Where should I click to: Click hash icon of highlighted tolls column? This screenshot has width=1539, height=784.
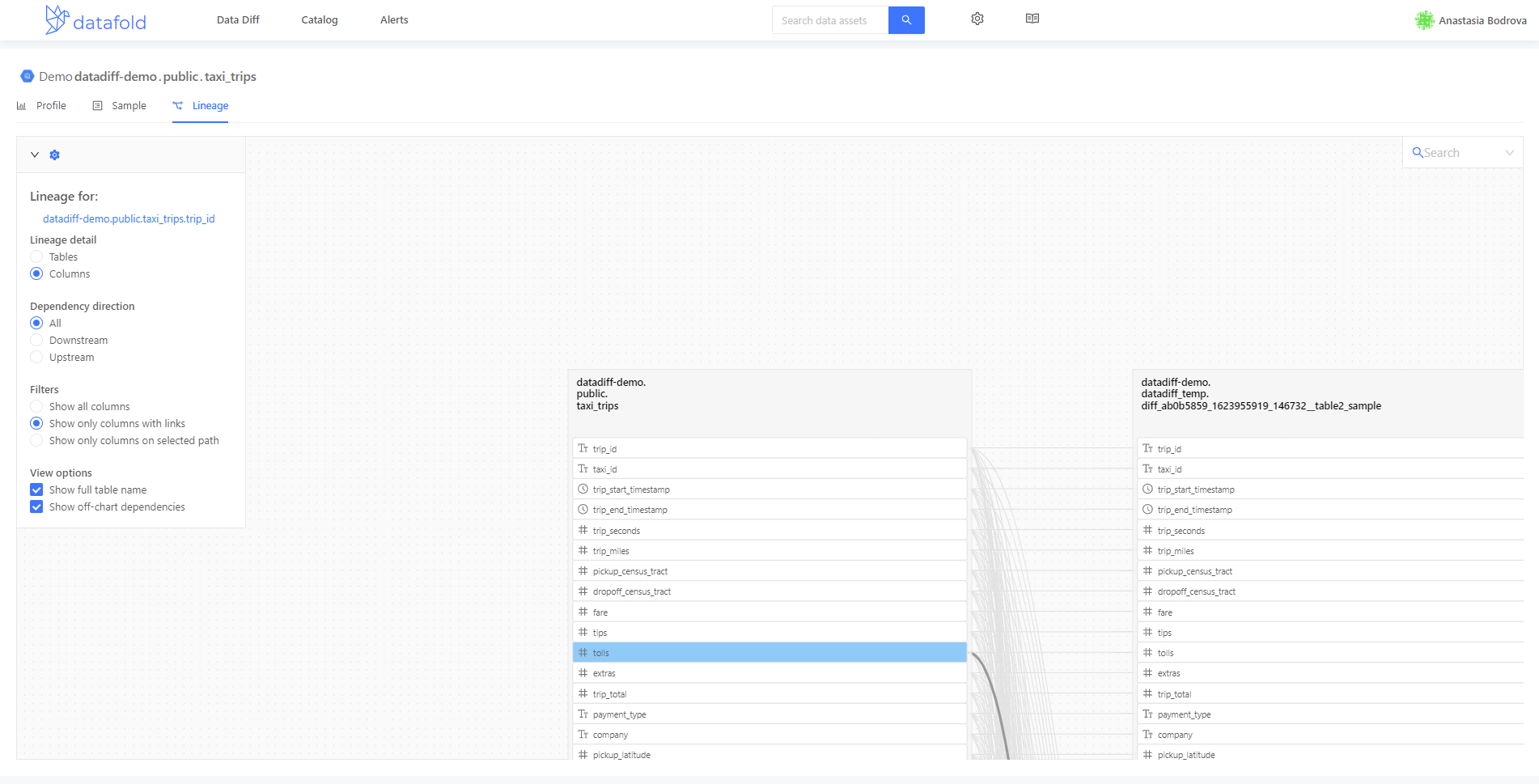click(583, 652)
